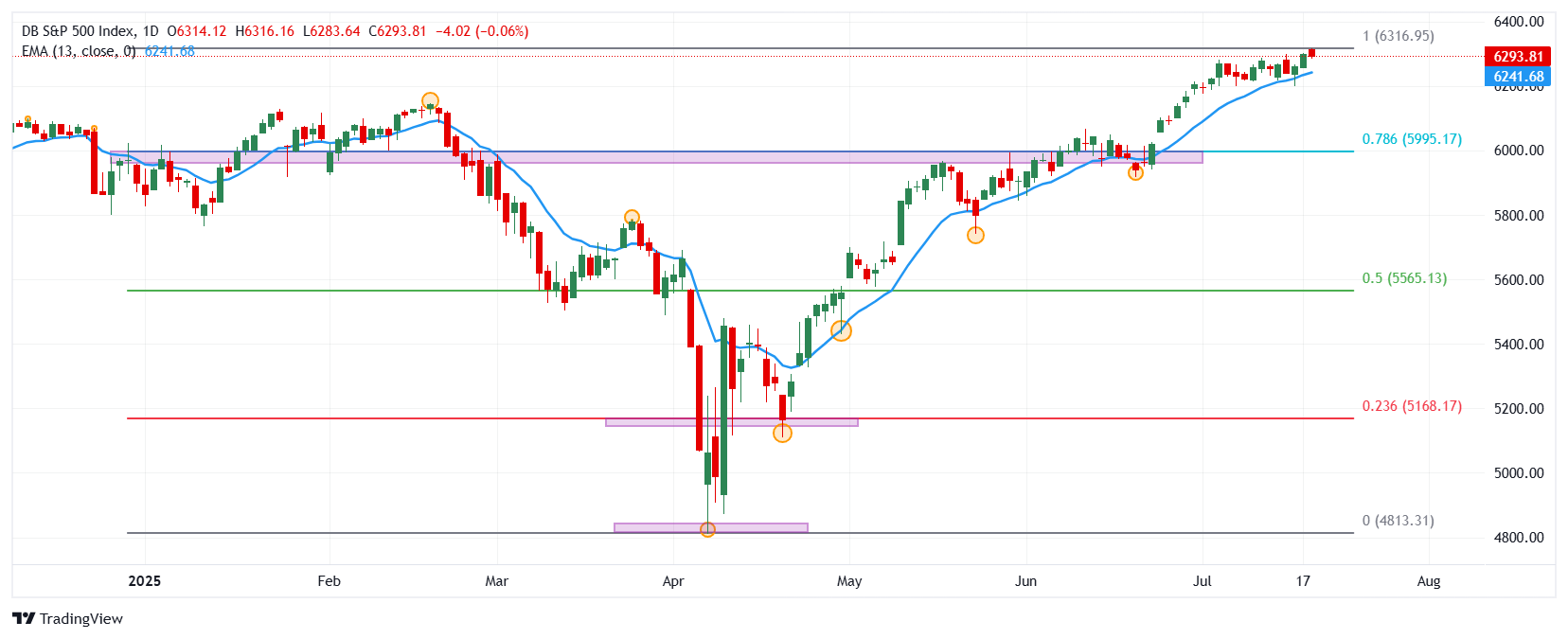The height and width of the screenshot is (639, 1568).
Task: Click the blue 6241.68 EMA price tag
Action: click(x=1518, y=77)
